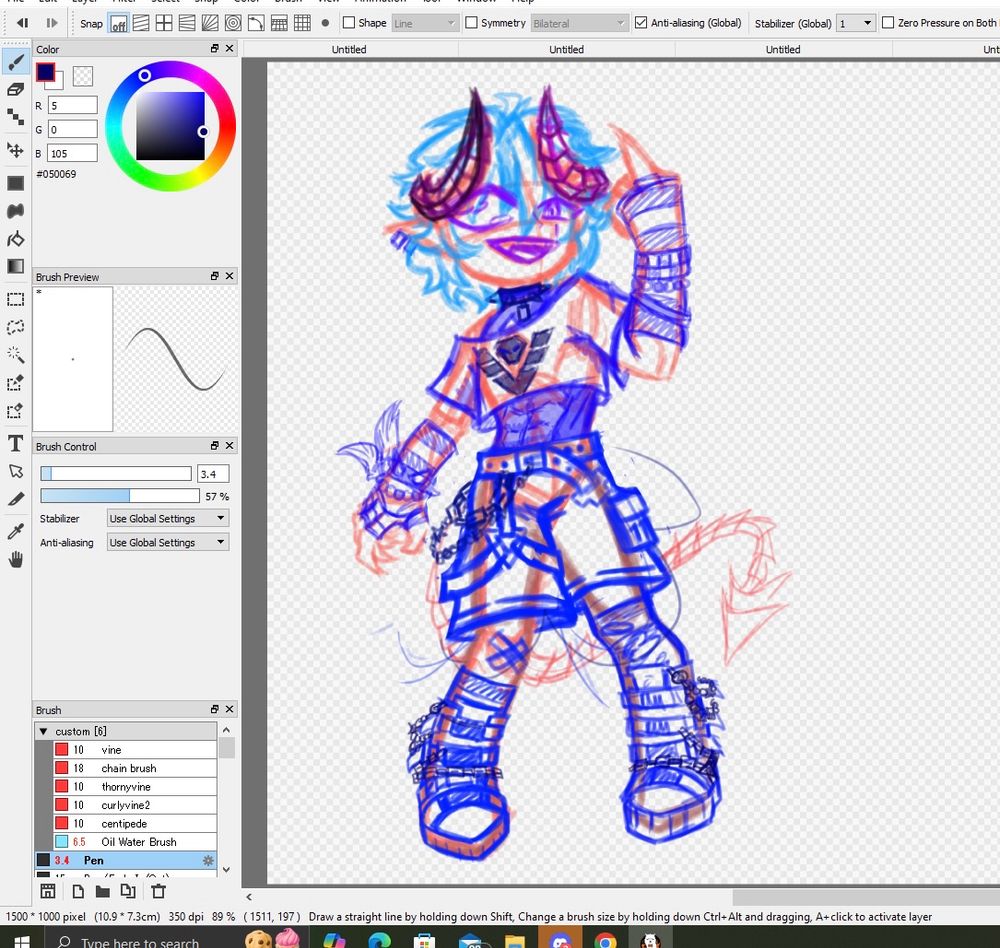The height and width of the screenshot is (948, 1000).
Task: Click Windows Start button
Action: point(22,940)
